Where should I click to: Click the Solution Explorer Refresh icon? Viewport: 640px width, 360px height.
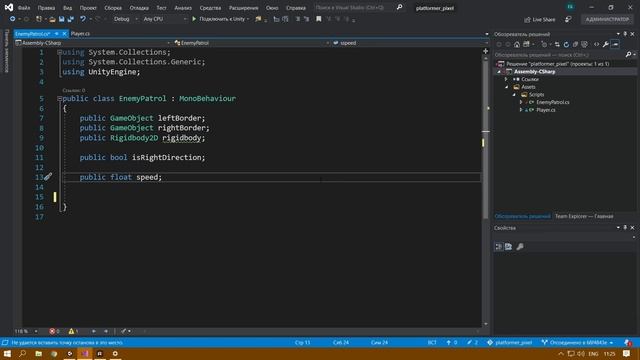coord(567,44)
